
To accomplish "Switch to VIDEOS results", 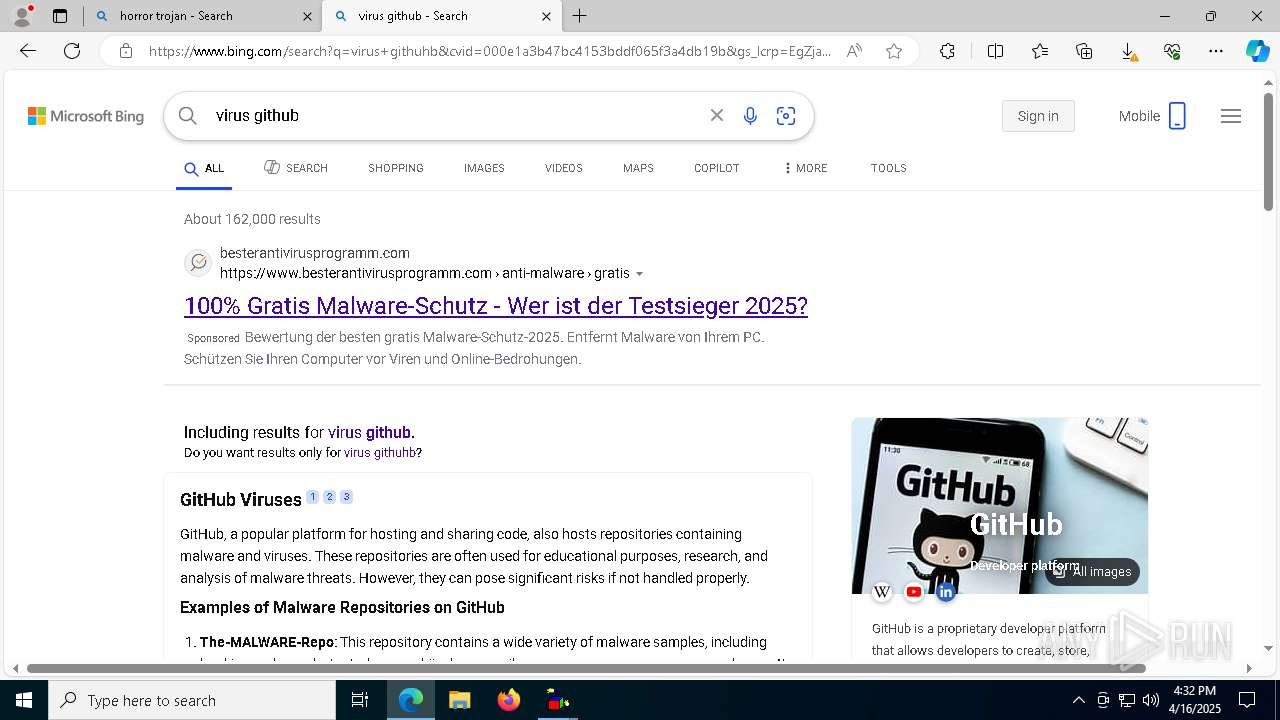I will point(564,168).
